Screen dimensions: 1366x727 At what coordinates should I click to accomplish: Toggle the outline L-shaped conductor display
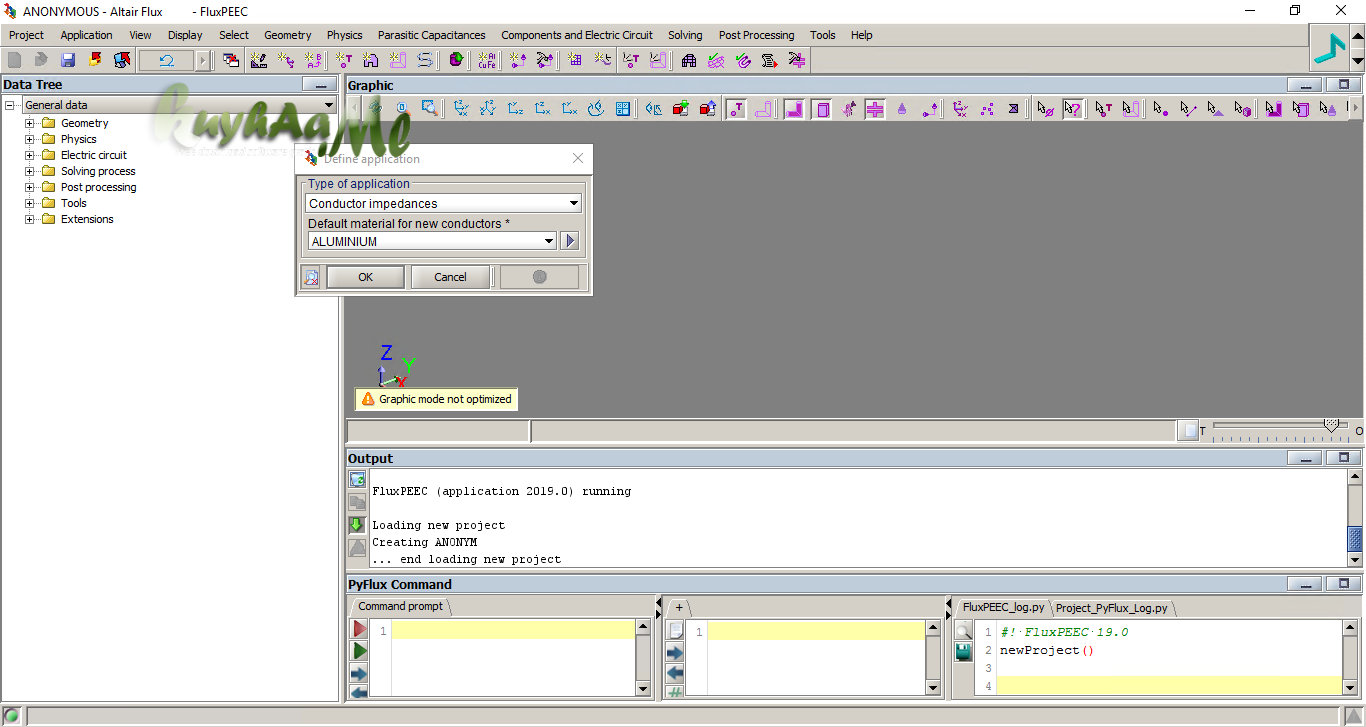tap(763, 108)
